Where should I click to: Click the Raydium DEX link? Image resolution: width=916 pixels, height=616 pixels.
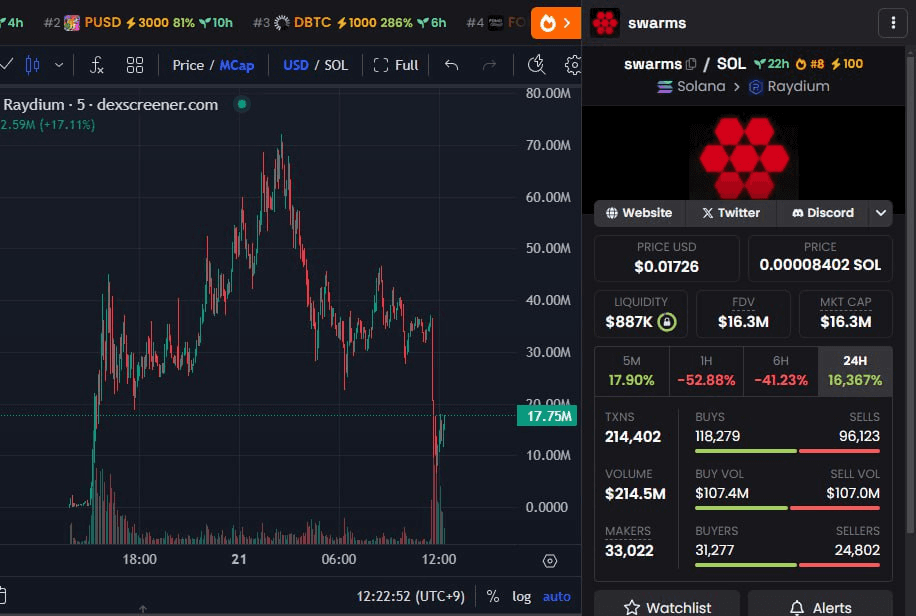coord(789,86)
